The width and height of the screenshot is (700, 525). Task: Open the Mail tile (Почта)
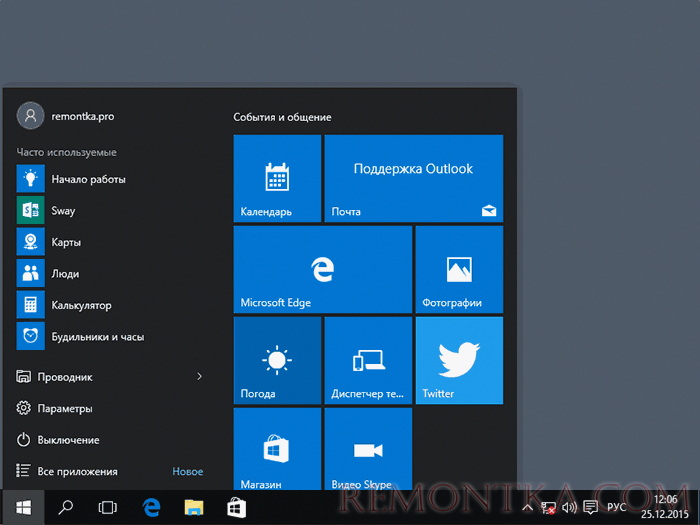click(413, 178)
